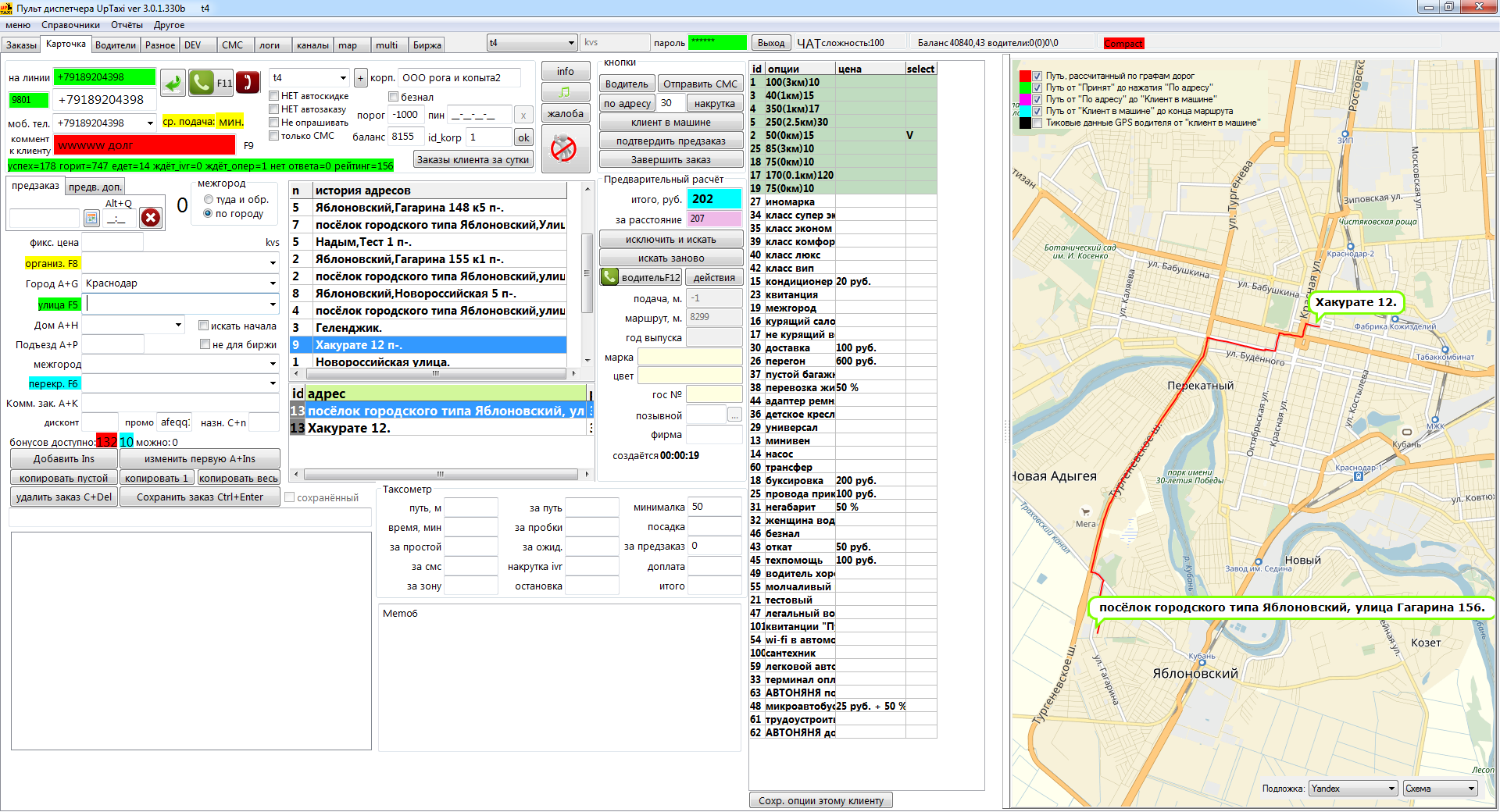Image resolution: width=1500 pixels, height=812 pixels.
Task: Click the Memo6 text area
Action: [559, 678]
